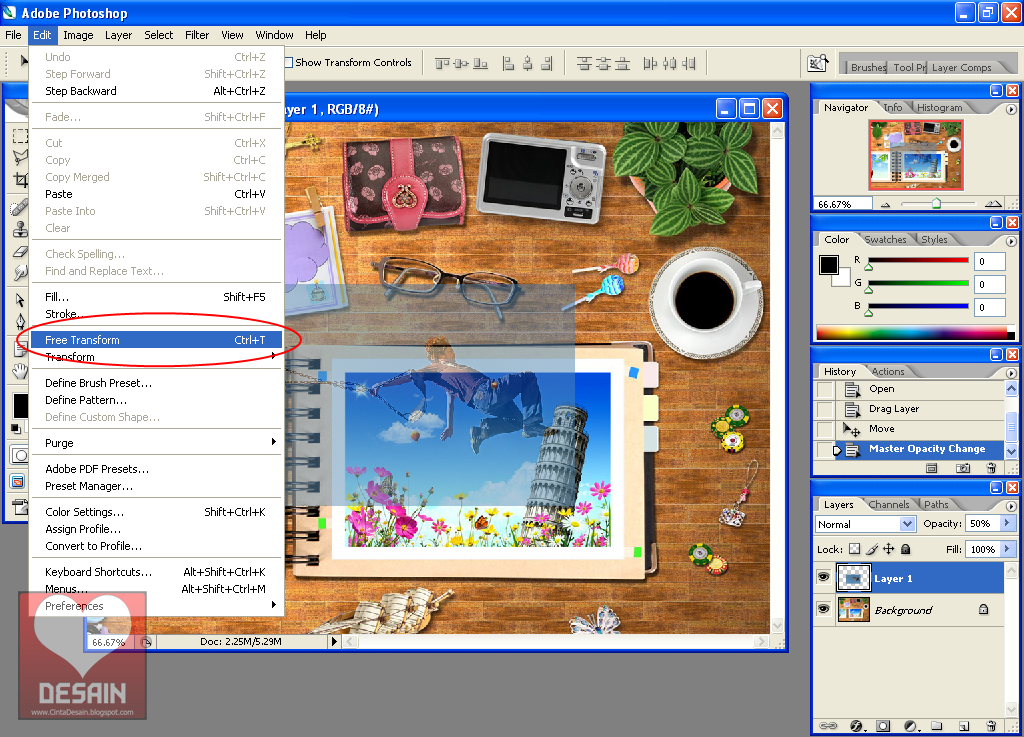Open Adobe Bridge with the browse icon
This screenshot has width=1024, height=737.
[818, 63]
